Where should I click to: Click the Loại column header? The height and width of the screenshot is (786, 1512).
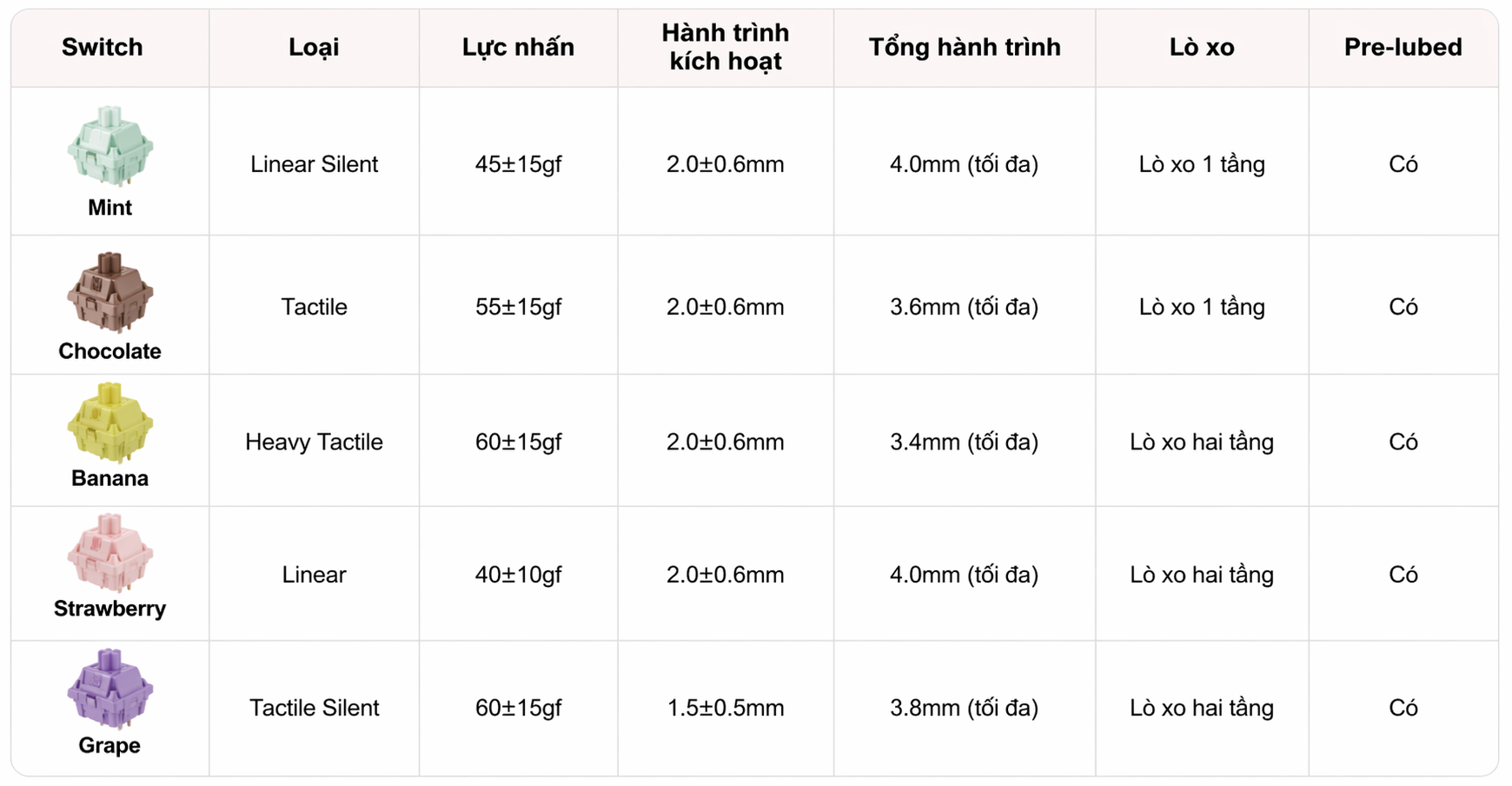click(314, 47)
